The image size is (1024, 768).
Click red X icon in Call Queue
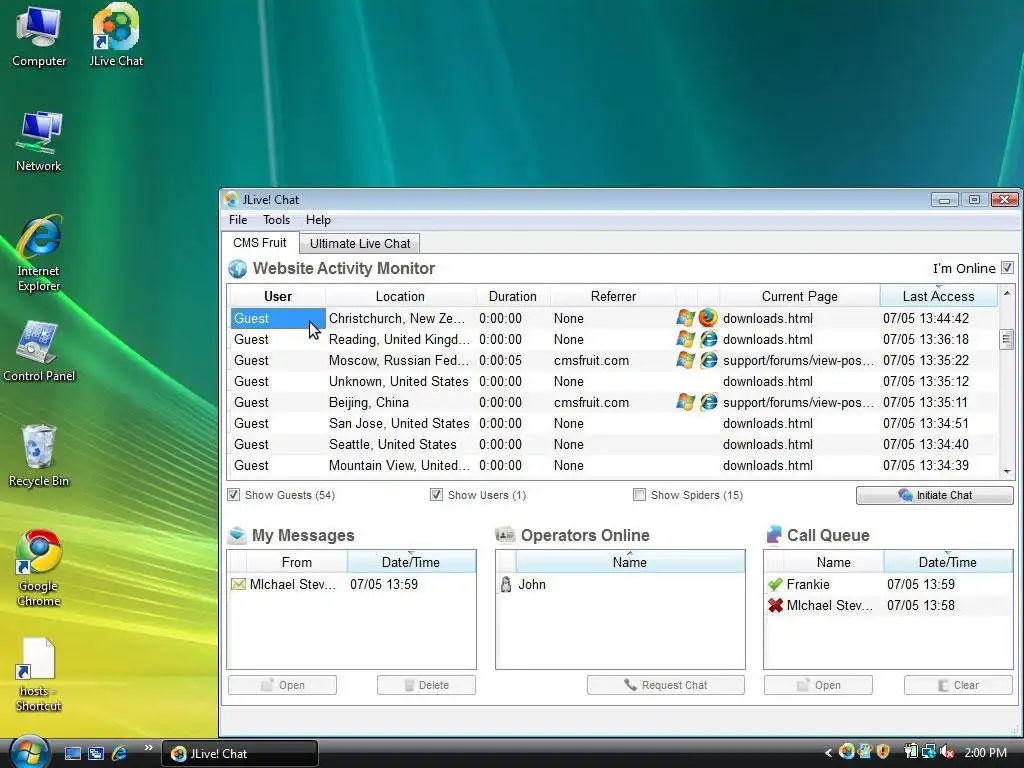775,605
